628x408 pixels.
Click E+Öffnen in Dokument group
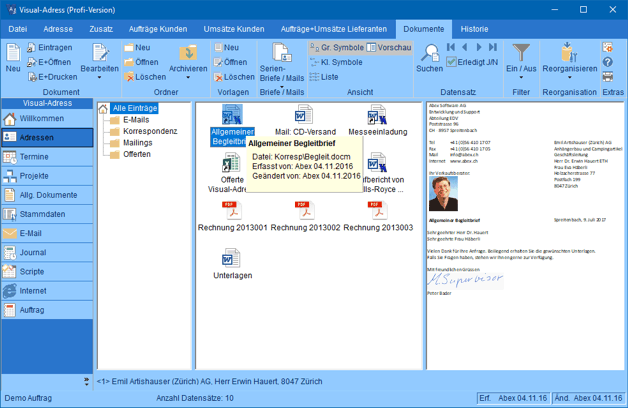click(49, 62)
